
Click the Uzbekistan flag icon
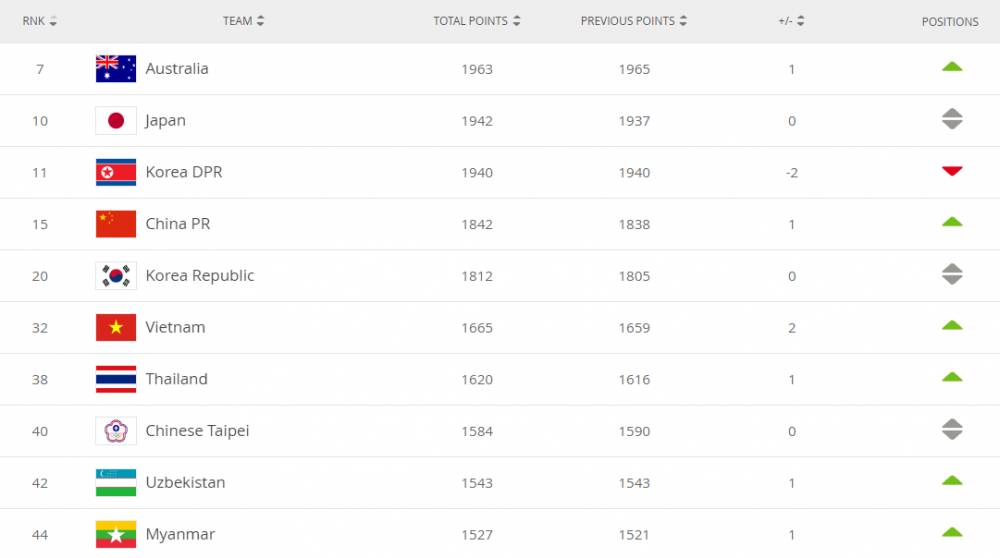click(115, 482)
